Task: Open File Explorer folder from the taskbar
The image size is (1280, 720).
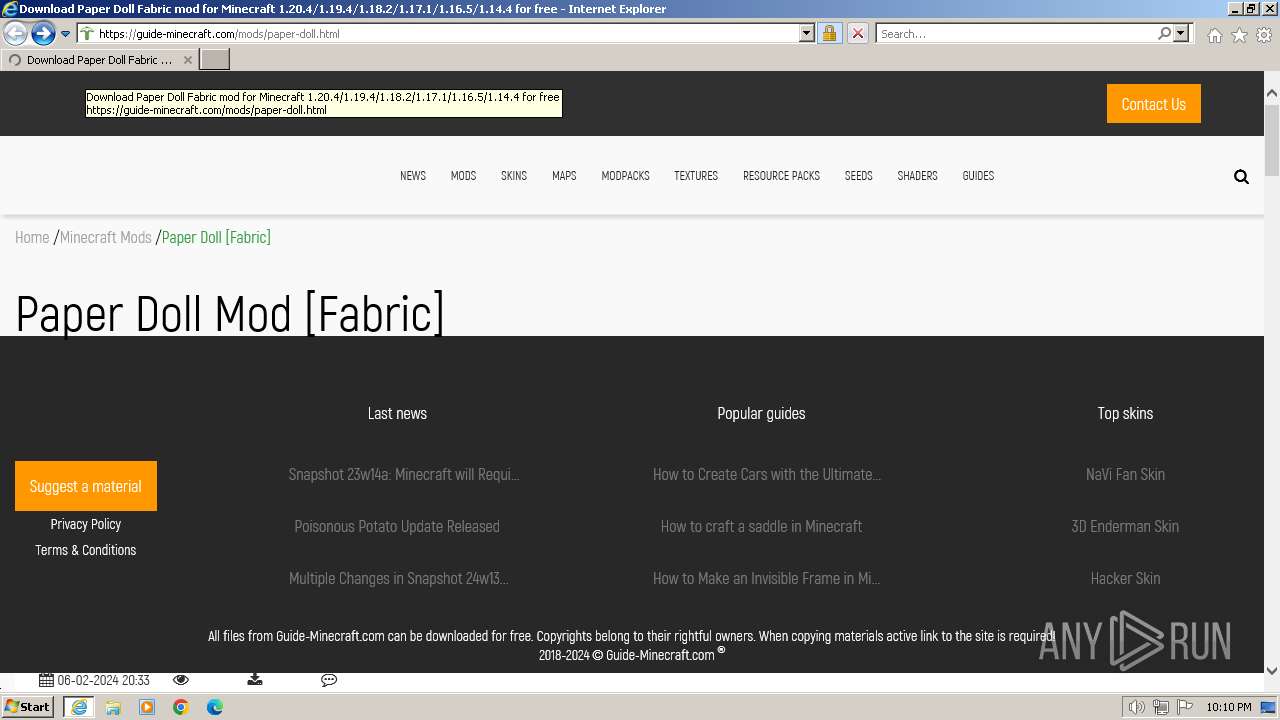Action: 113,707
